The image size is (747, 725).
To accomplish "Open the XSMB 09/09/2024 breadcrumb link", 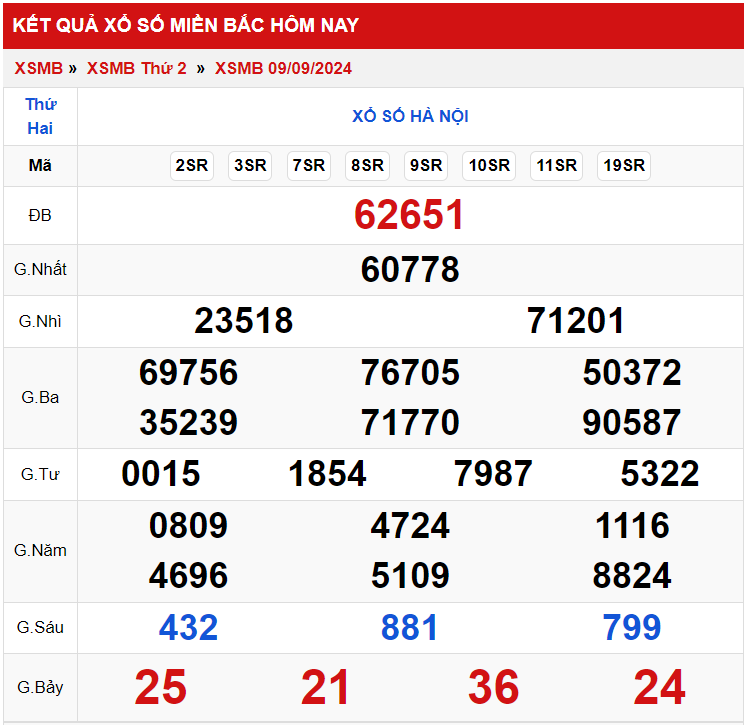I will 283,68.
